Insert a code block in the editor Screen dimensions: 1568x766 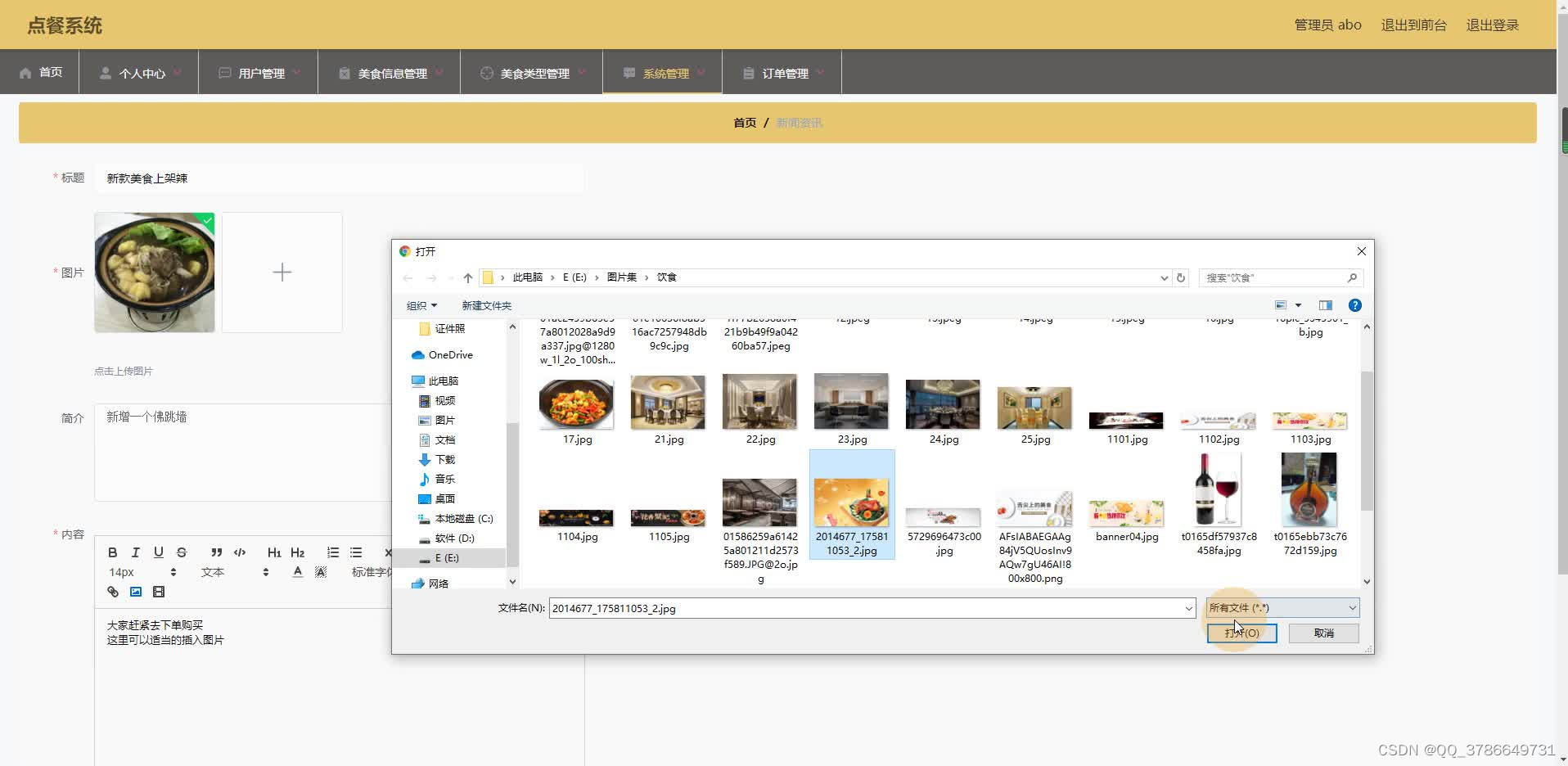click(x=240, y=552)
